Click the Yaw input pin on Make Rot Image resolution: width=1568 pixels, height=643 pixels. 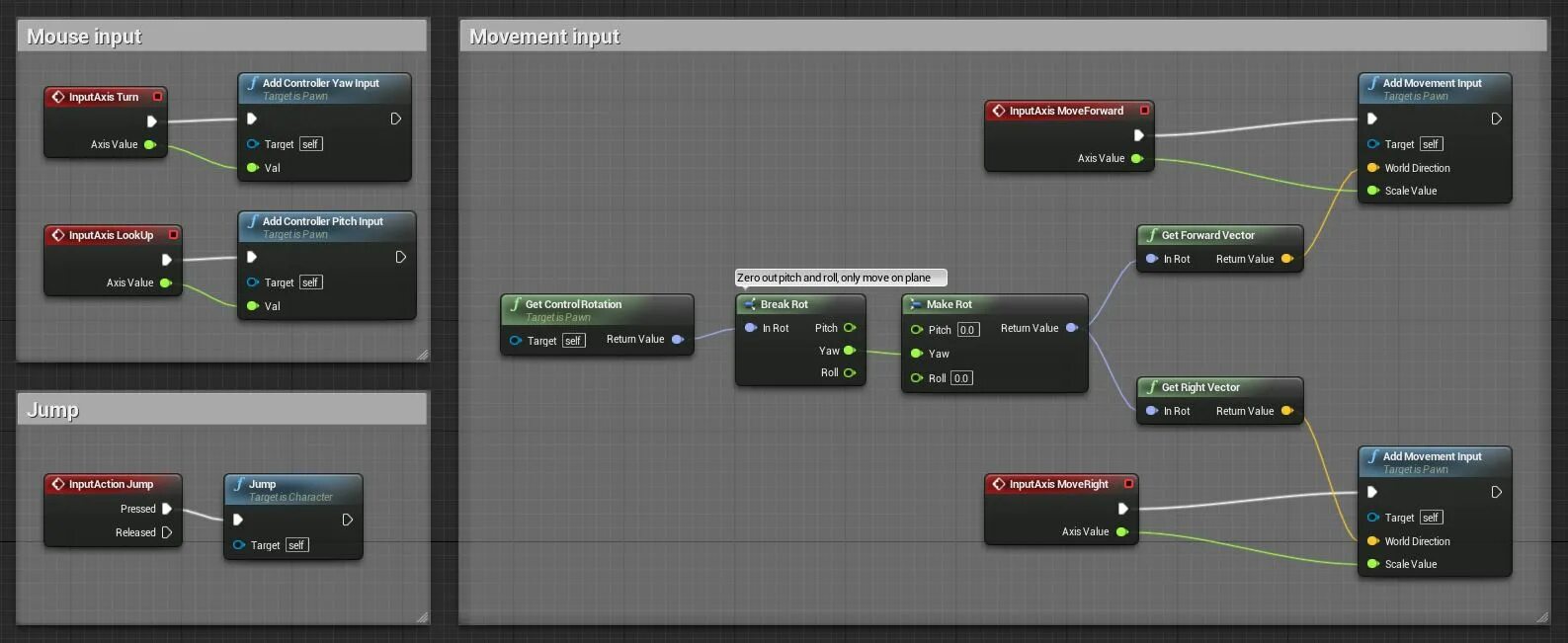tap(917, 354)
